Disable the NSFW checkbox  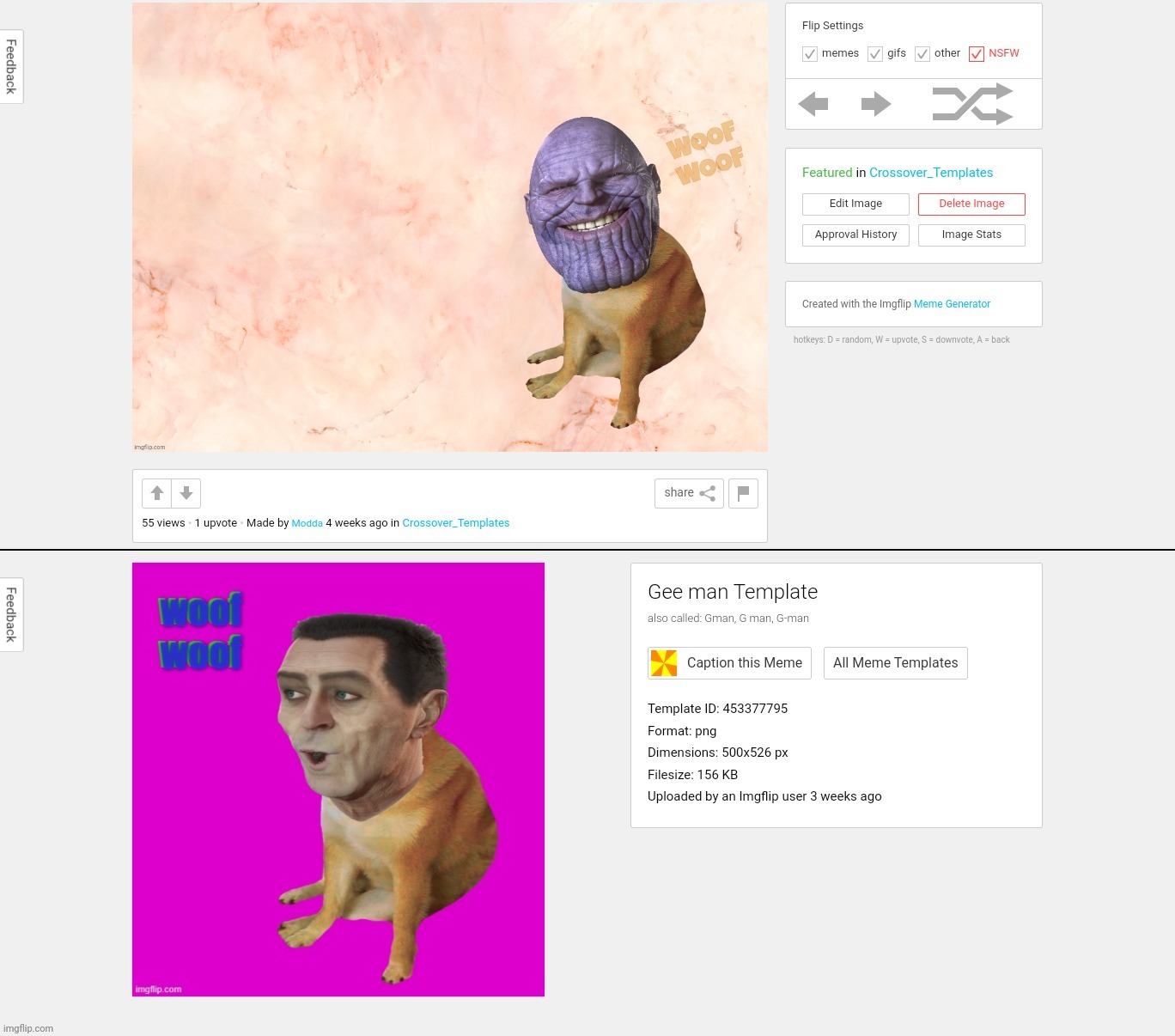(977, 54)
